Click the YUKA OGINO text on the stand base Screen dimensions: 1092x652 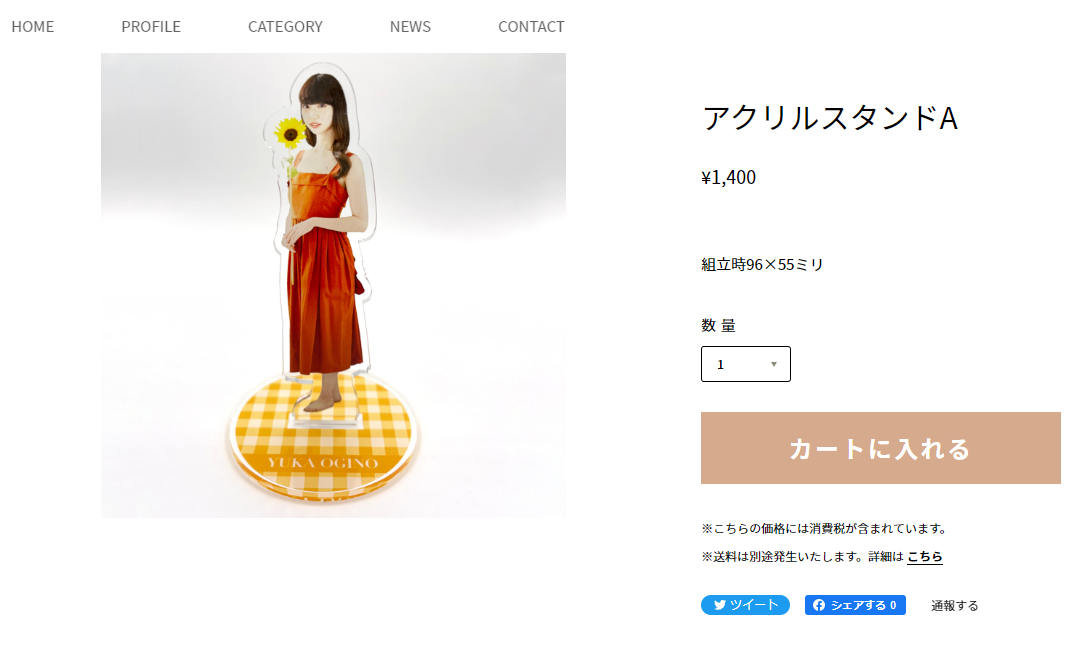[x=322, y=463]
